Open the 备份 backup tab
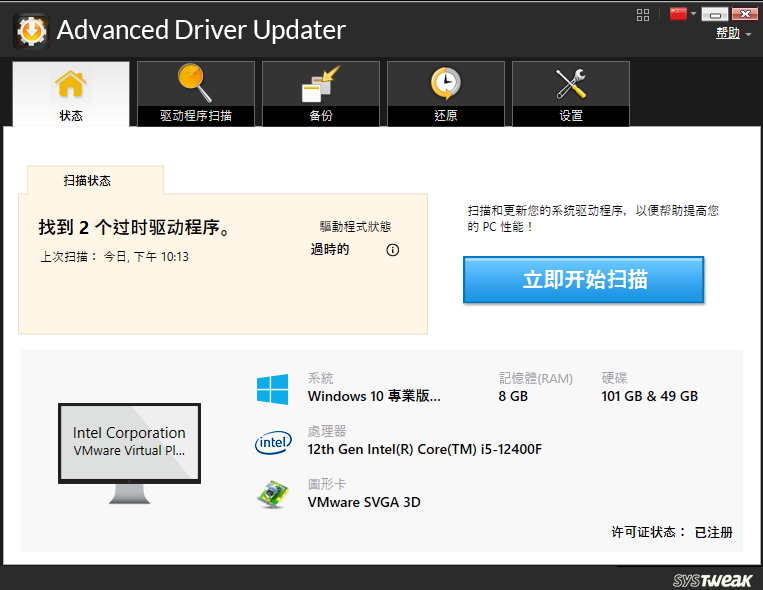This screenshot has height=590, width=763. (x=321, y=93)
